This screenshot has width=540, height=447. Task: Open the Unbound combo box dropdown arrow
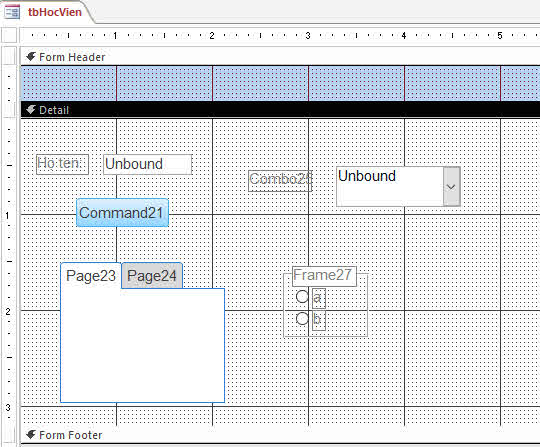451,187
